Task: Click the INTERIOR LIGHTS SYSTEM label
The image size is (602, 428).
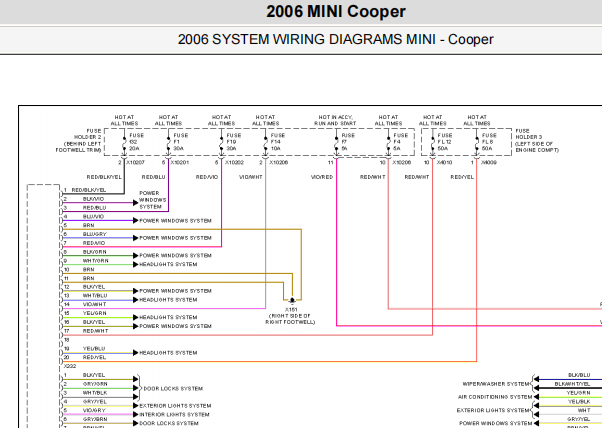Action: click(174, 415)
